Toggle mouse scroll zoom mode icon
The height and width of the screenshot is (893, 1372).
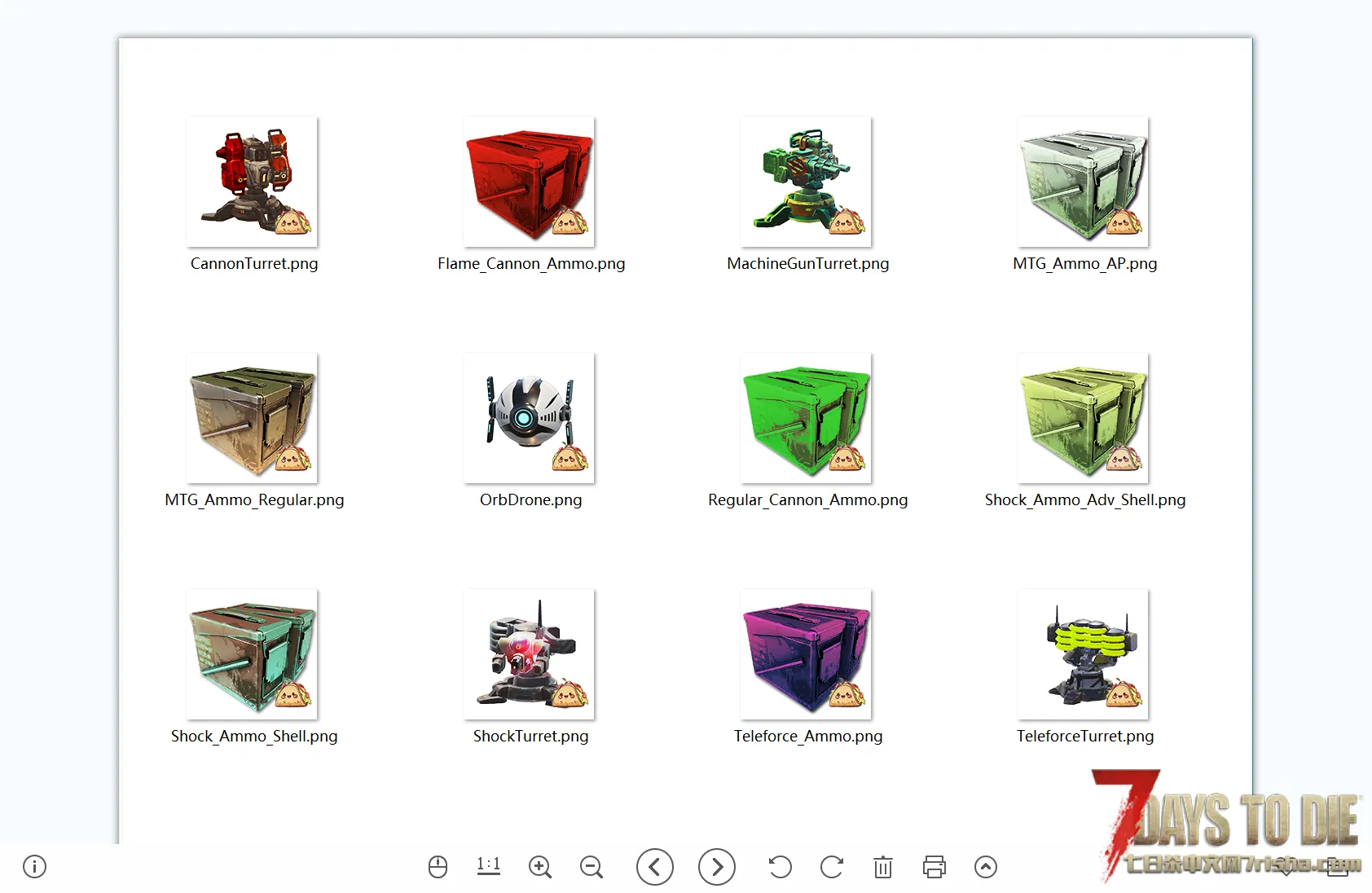coord(438,867)
